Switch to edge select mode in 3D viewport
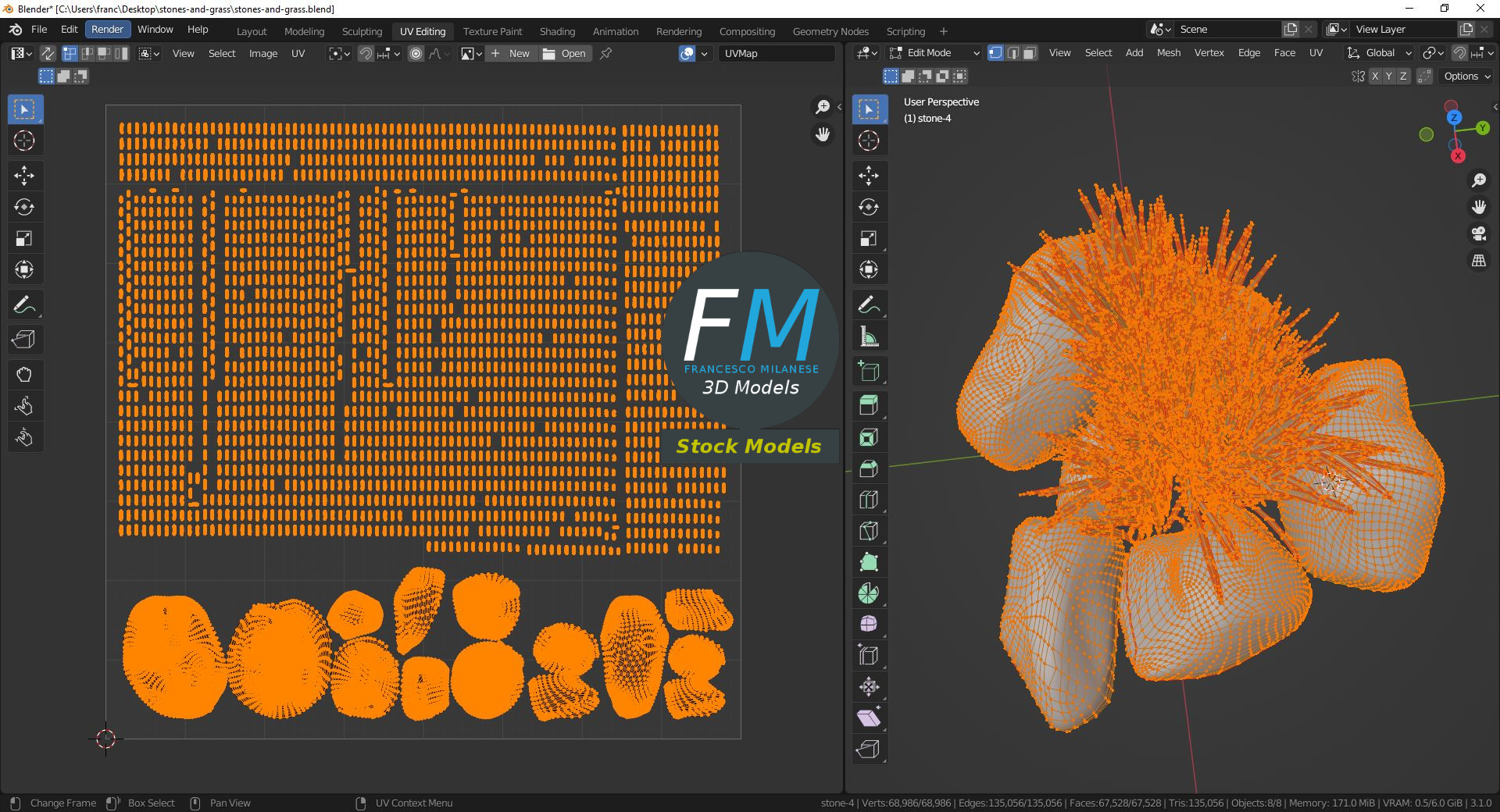This screenshot has width=1500, height=812. coord(1013,53)
